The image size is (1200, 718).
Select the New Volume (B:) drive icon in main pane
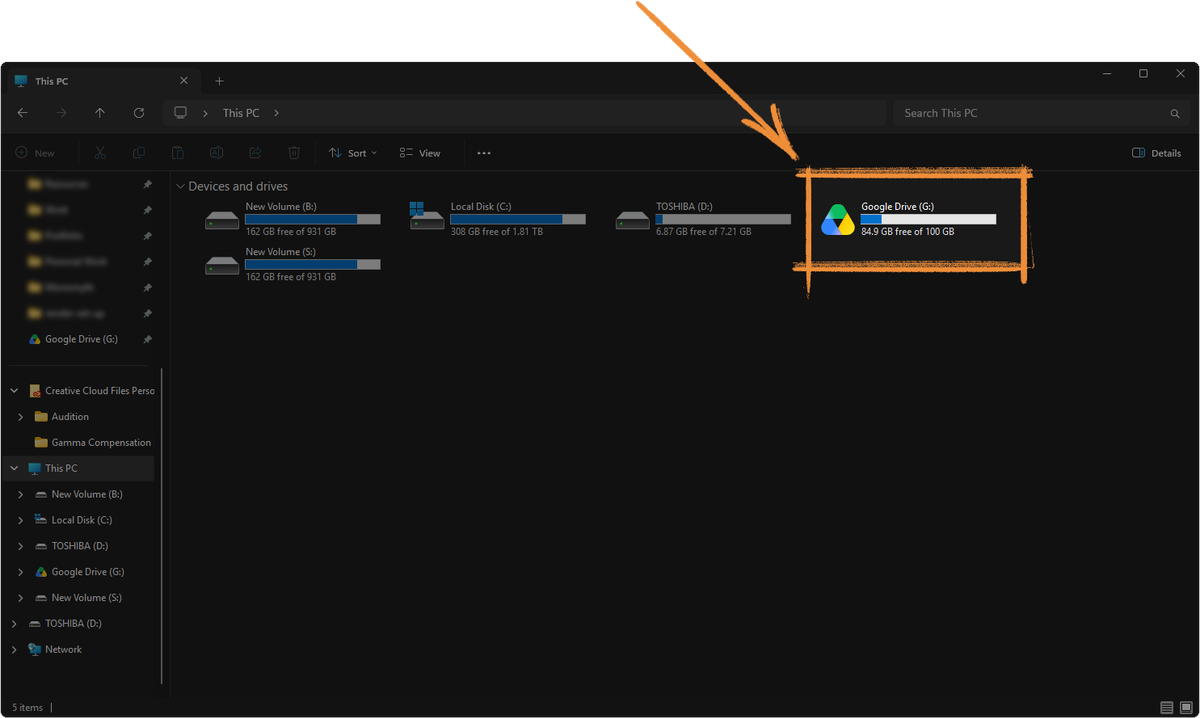click(x=222, y=219)
